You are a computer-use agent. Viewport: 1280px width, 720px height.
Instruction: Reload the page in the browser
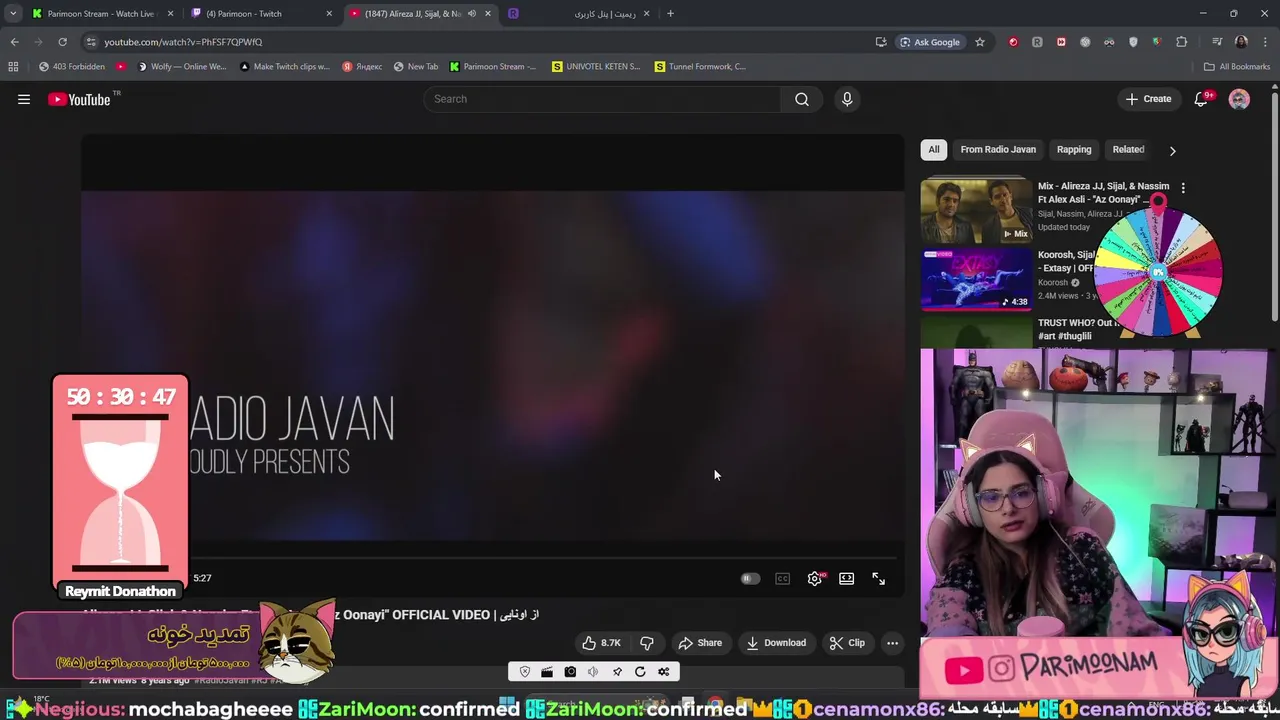[x=62, y=42]
